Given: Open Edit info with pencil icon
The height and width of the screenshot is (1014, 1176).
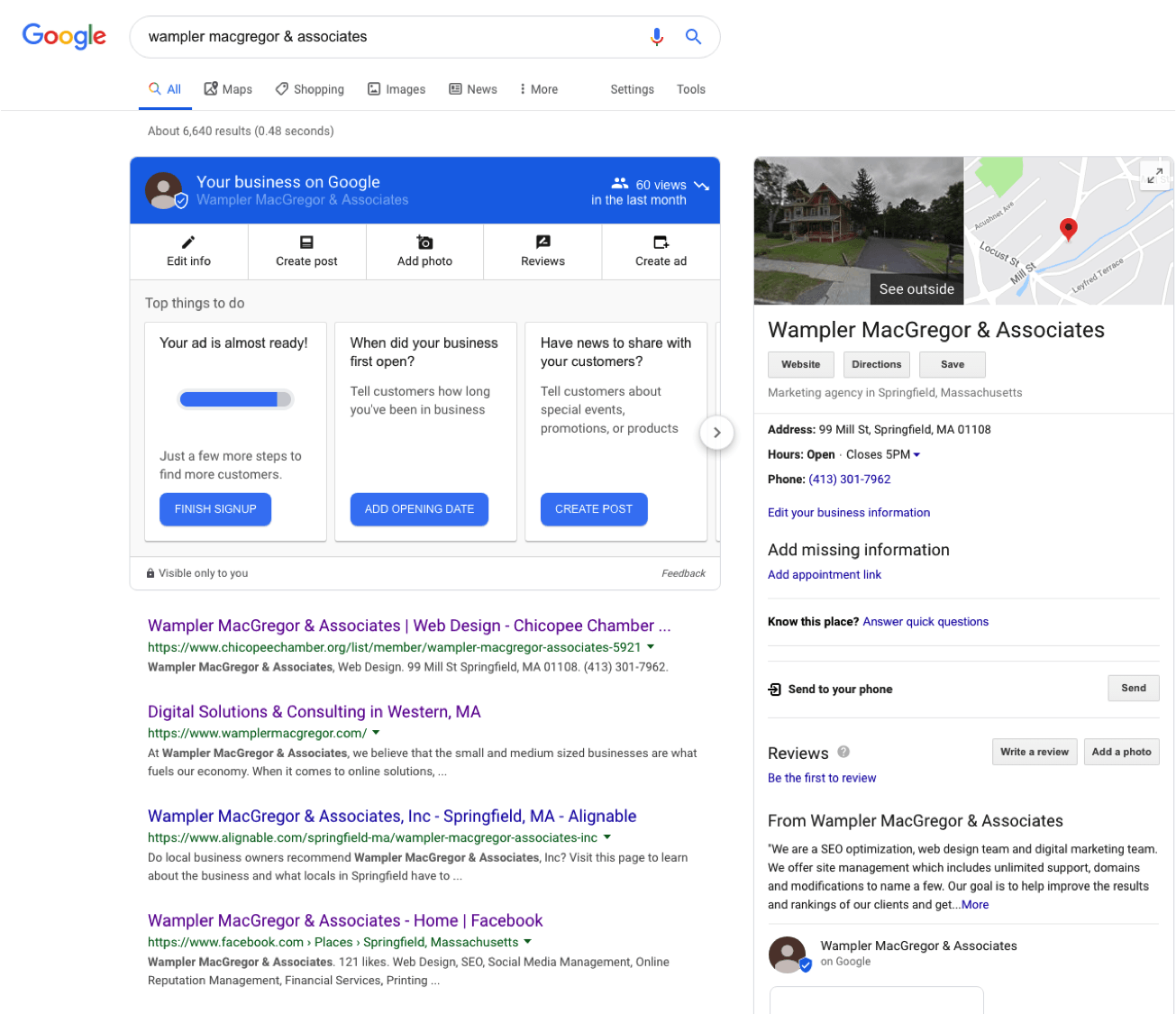Looking at the screenshot, I should pos(188,242).
